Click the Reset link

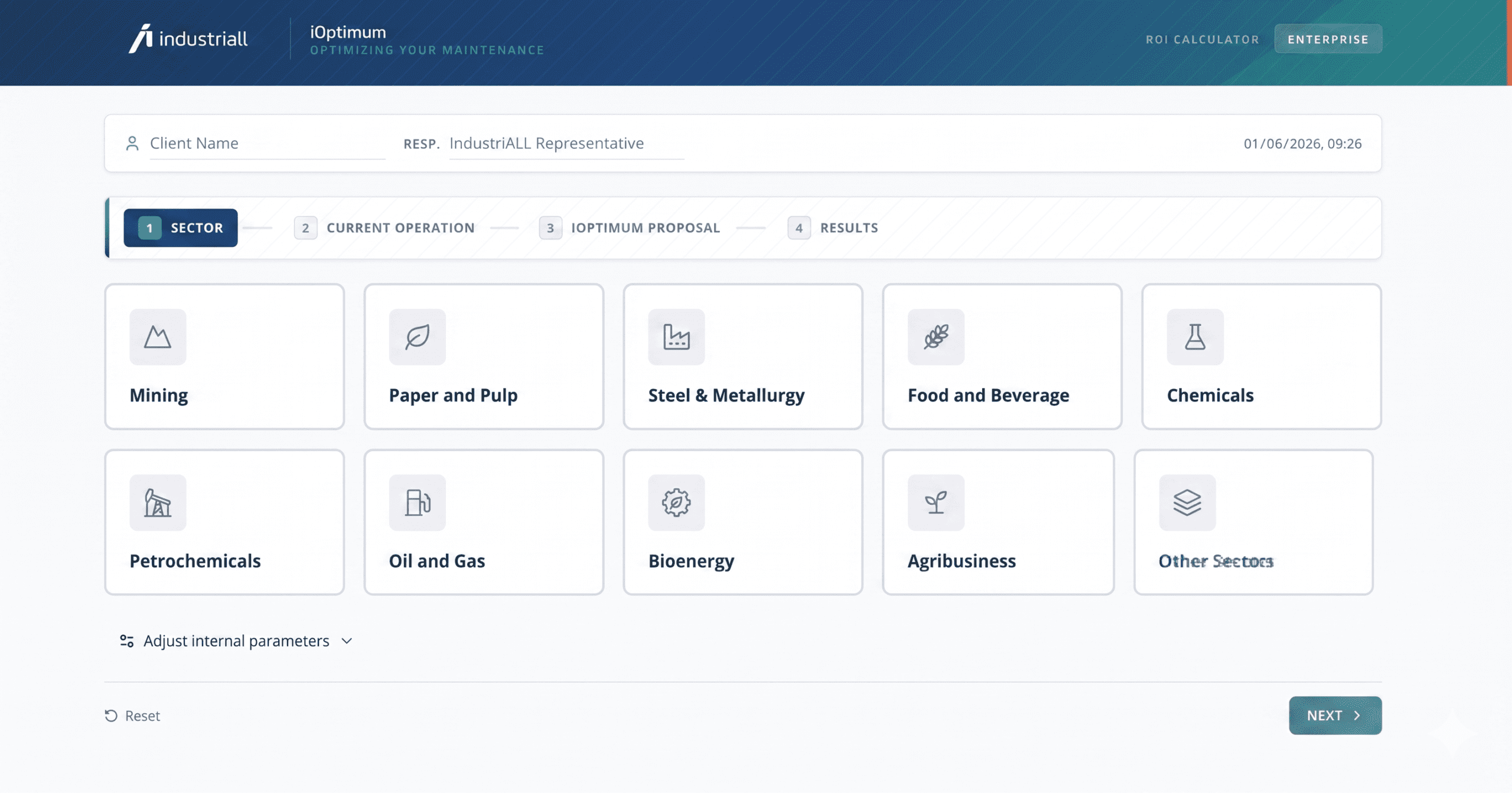(x=132, y=716)
